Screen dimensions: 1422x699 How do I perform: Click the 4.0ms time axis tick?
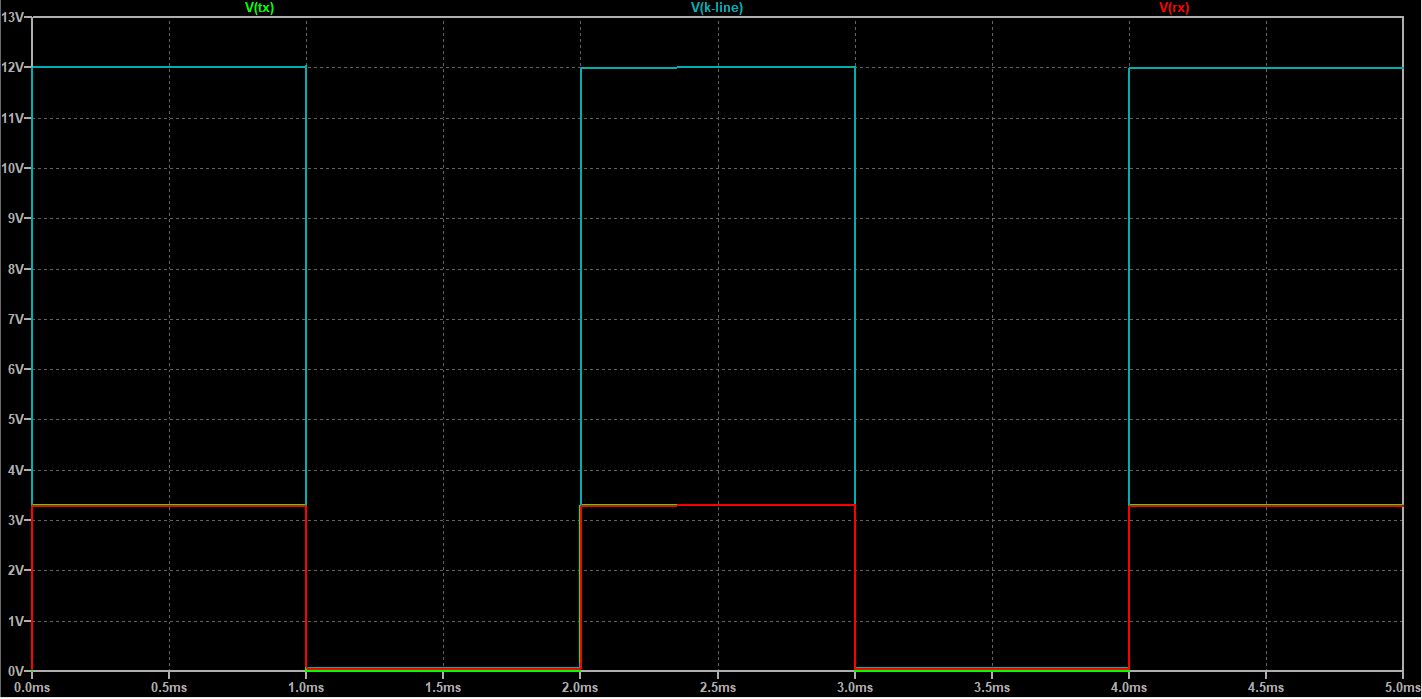pos(1128,688)
